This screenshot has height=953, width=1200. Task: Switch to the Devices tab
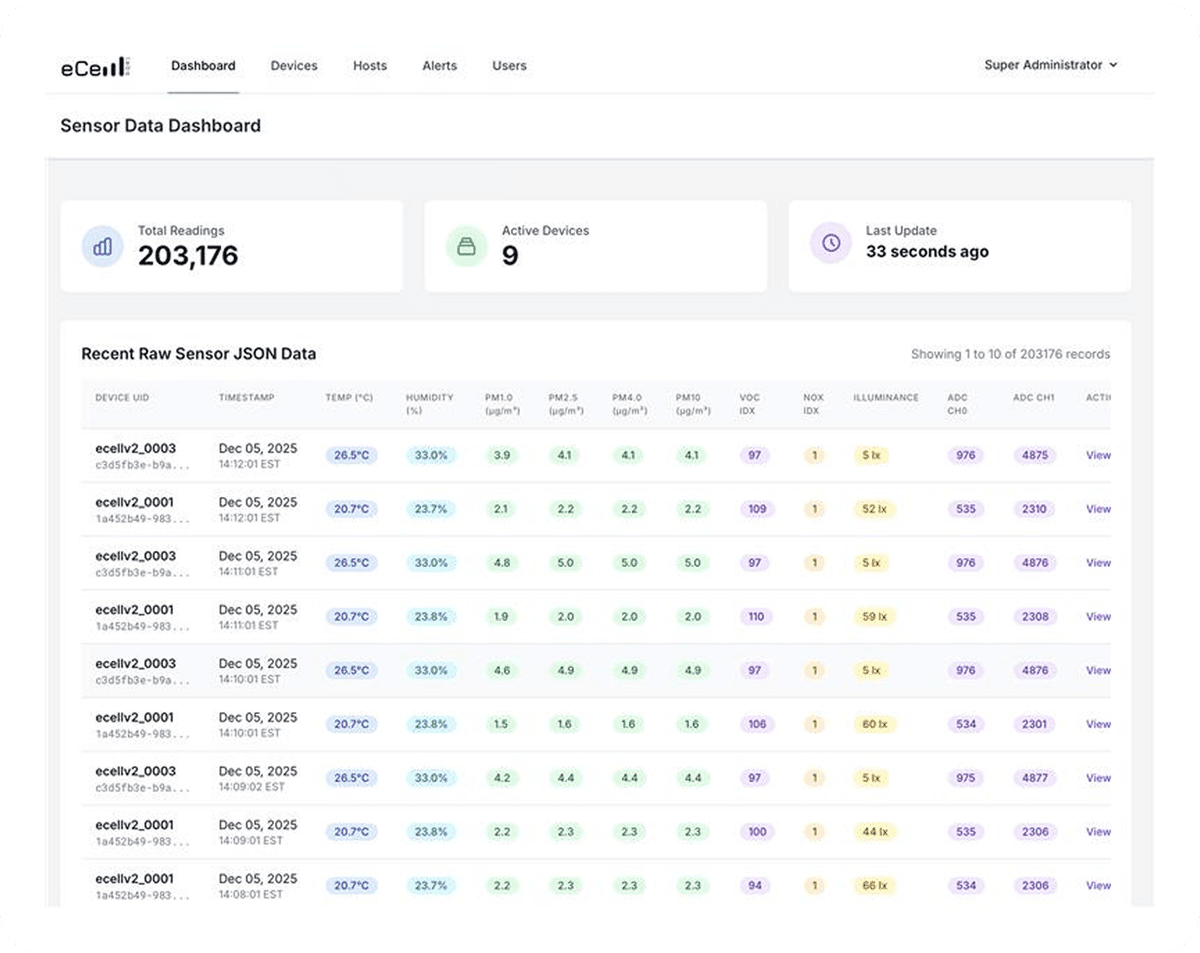[294, 66]
